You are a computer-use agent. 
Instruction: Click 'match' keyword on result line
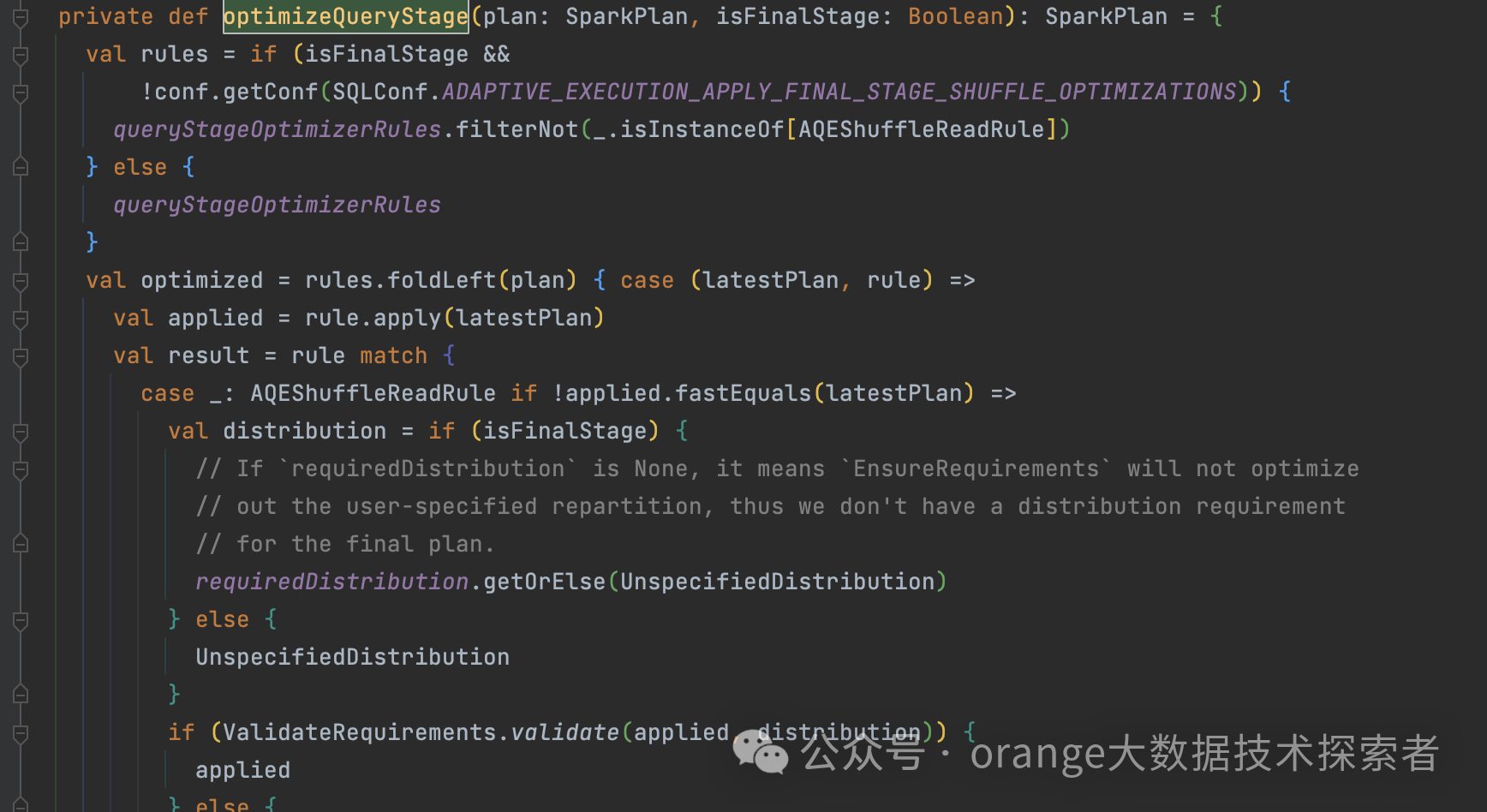[394, 355]
